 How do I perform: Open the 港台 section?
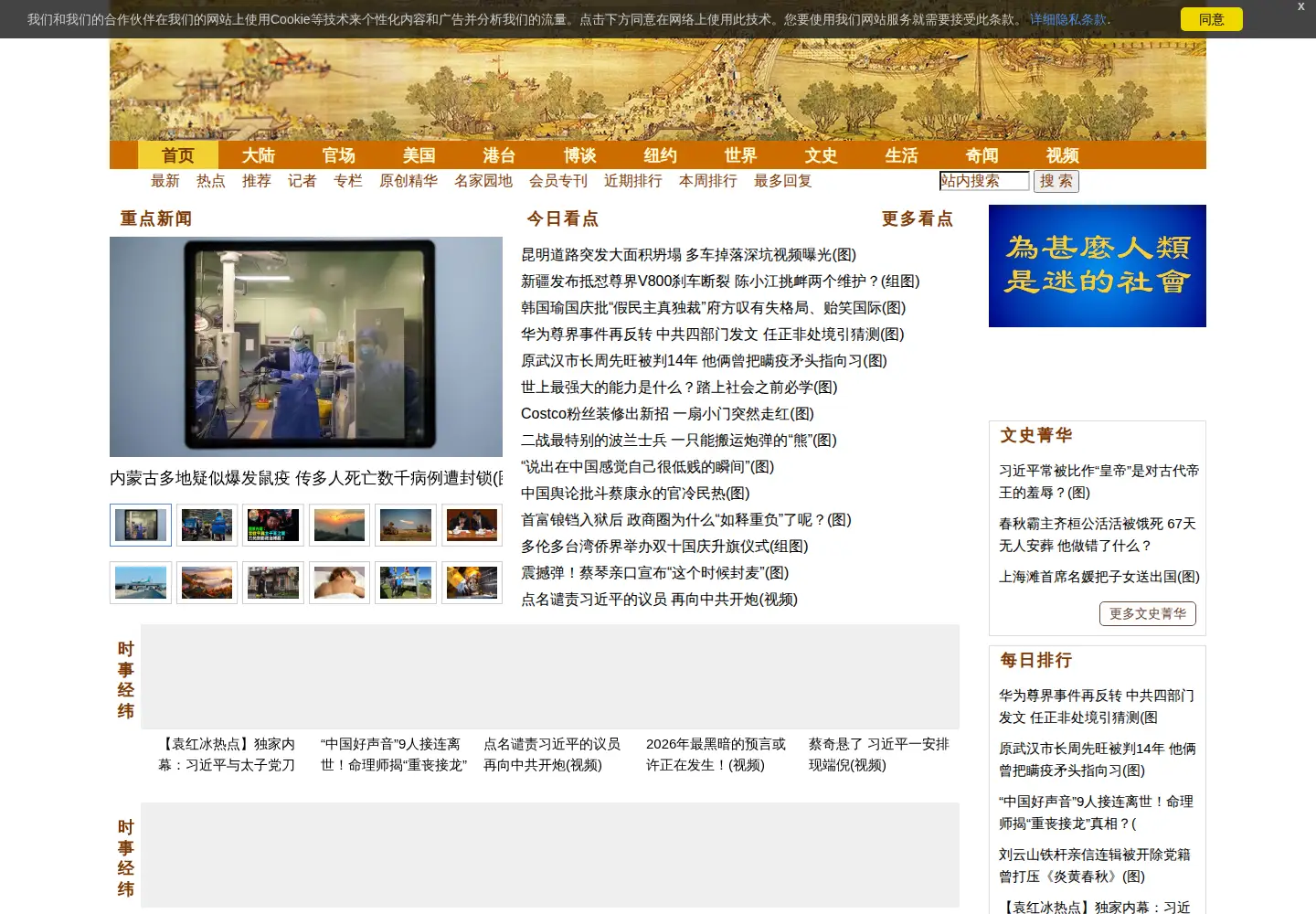(x=500, y=155)
